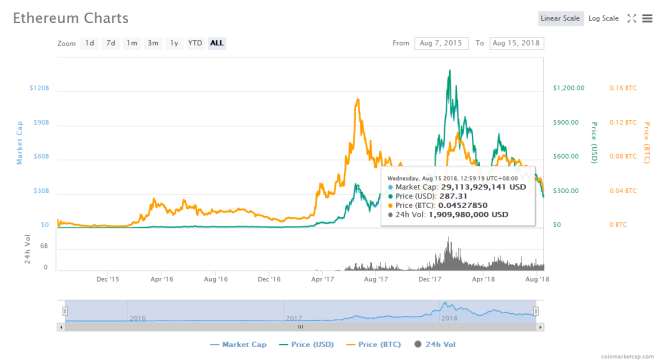
Task: Click the Market Cap vertical axis title
Action: tap(19, 143)
